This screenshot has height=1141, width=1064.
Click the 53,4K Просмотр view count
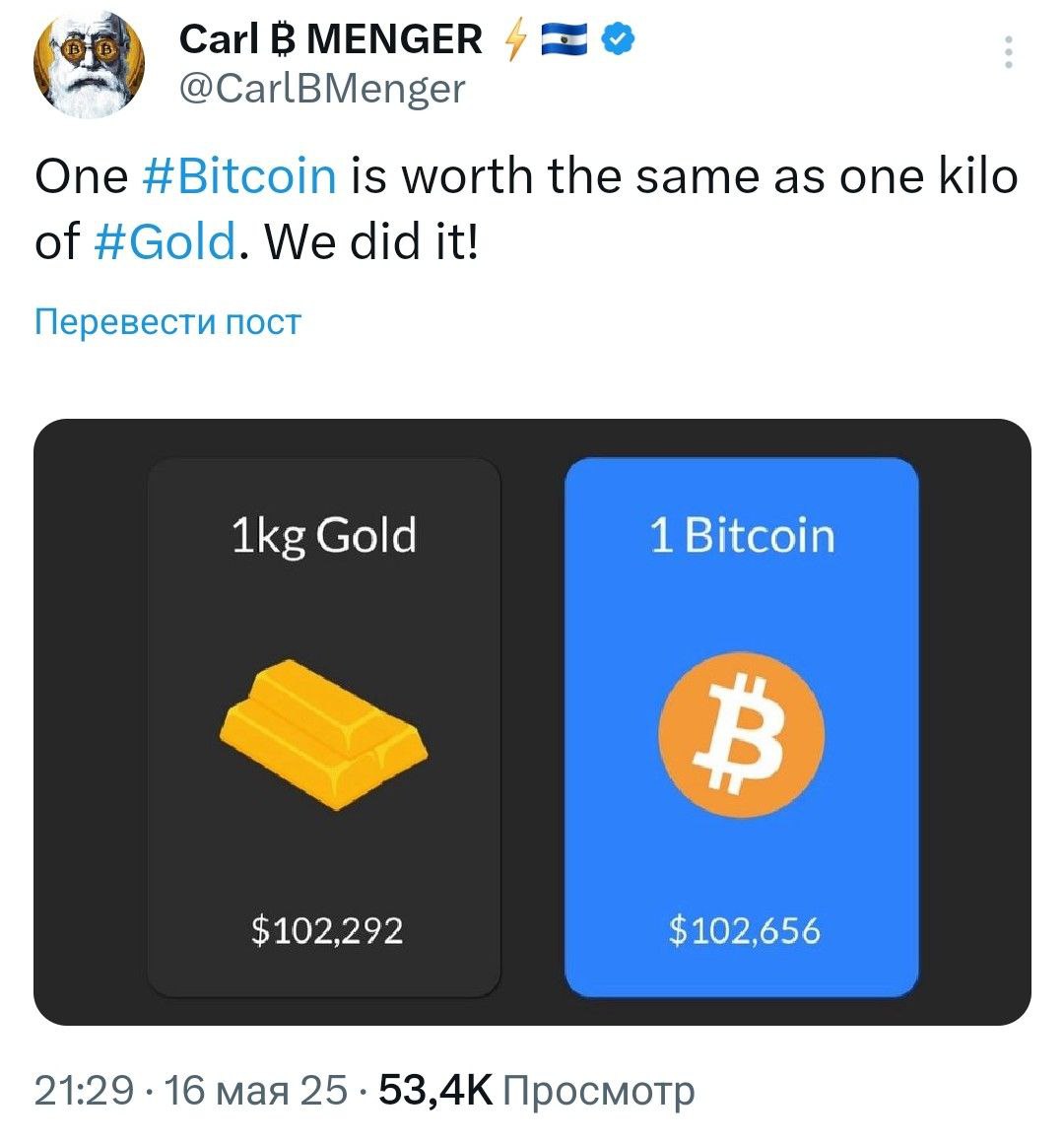tap(536, 1090)
